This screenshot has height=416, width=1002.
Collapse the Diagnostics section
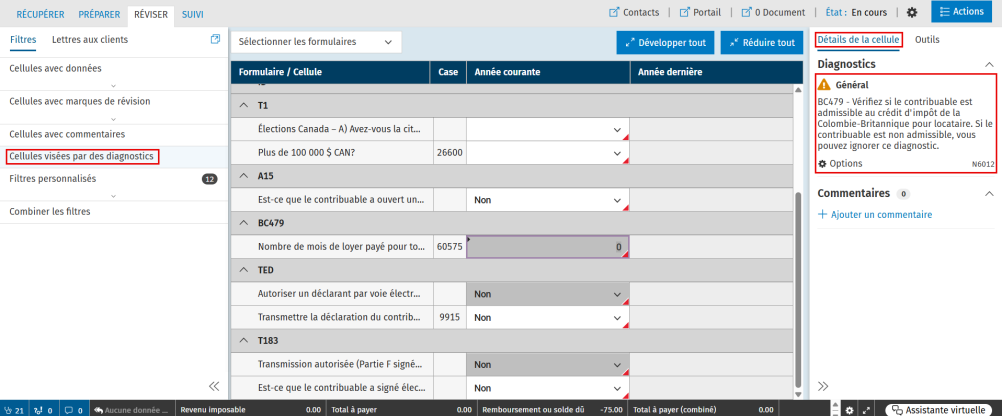pyautogui.click(x=989, y=64)
